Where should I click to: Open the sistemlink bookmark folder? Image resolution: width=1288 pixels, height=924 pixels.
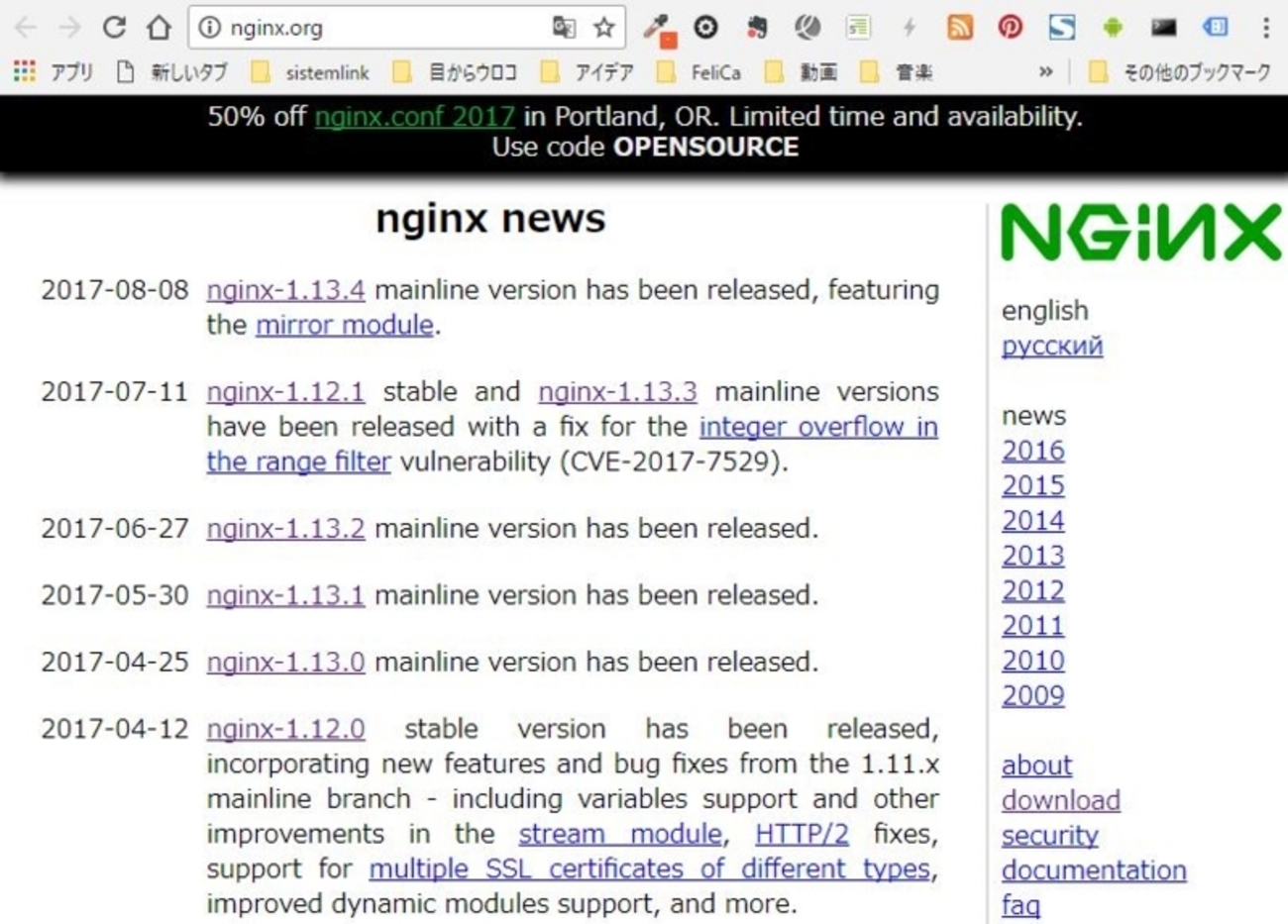coord(328,71)
